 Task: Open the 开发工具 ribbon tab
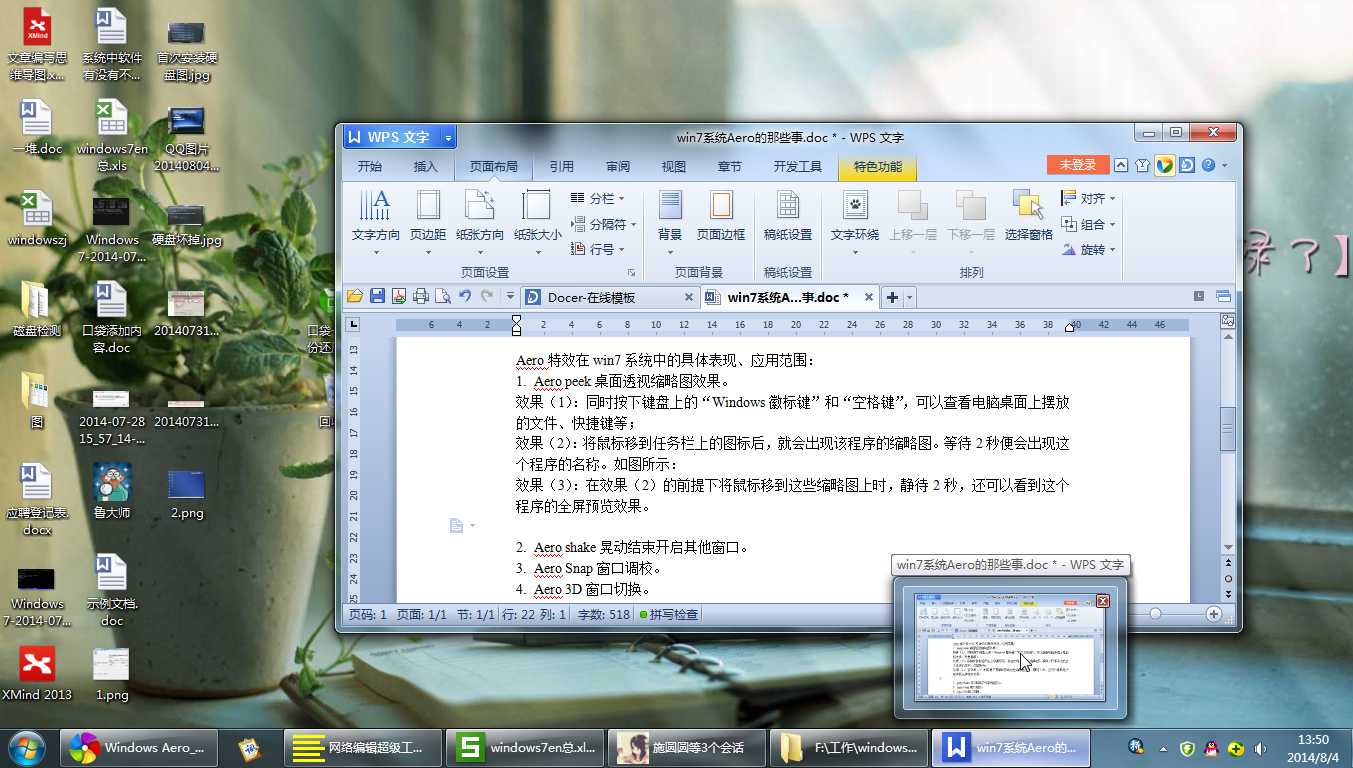(x=798, y=166)
